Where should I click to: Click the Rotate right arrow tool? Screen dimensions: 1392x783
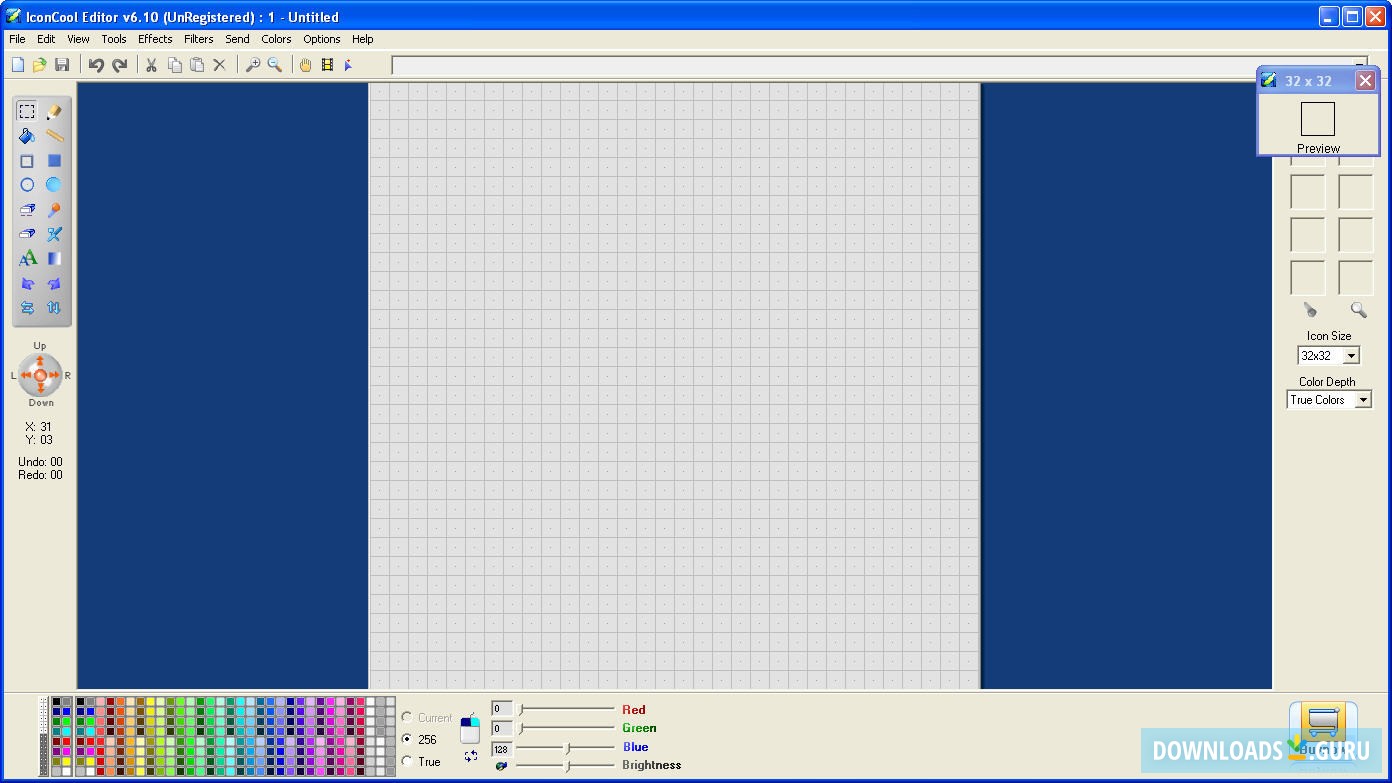(x=54, y=284)
